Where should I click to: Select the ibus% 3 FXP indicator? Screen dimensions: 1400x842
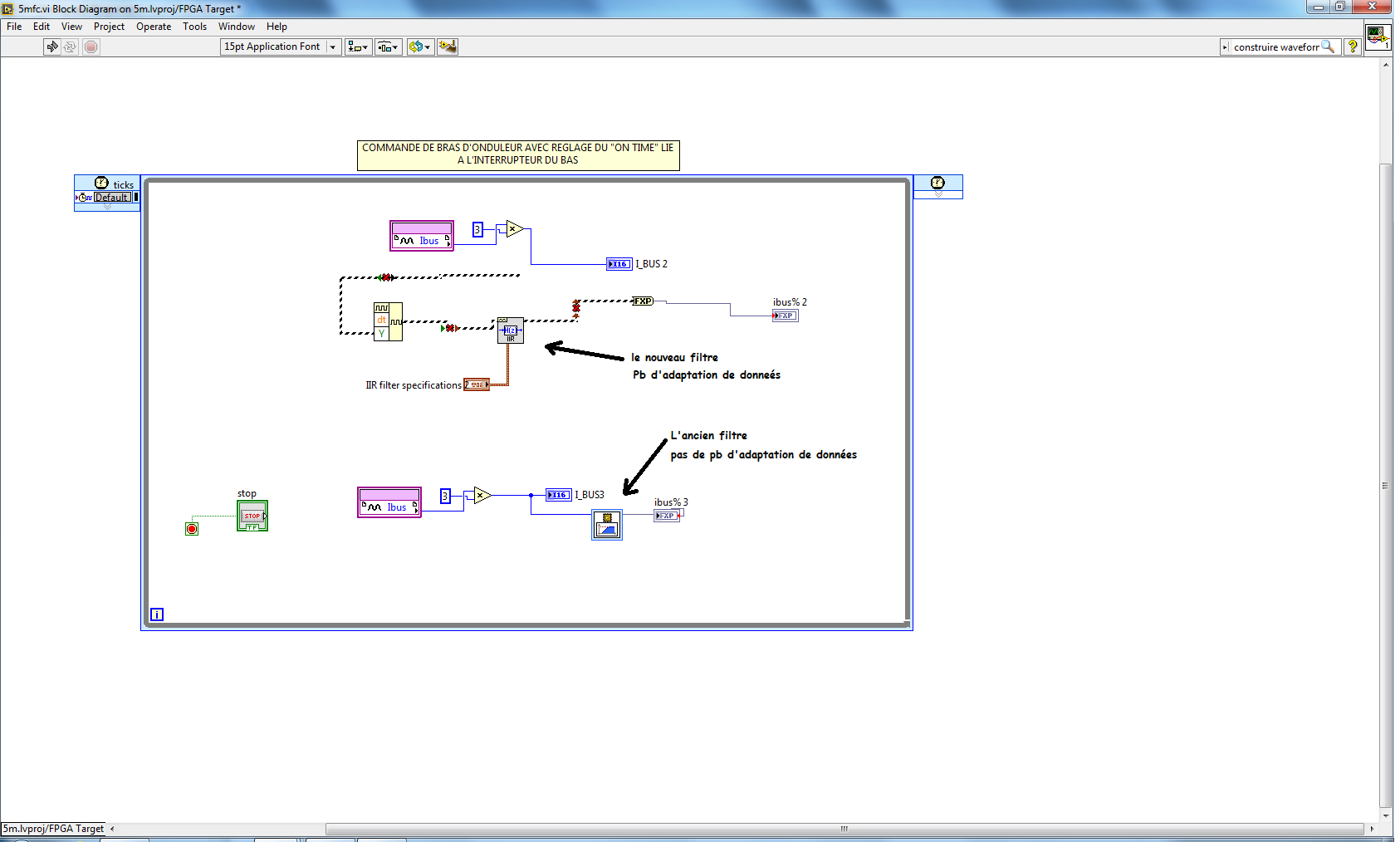tap(667, 516)
